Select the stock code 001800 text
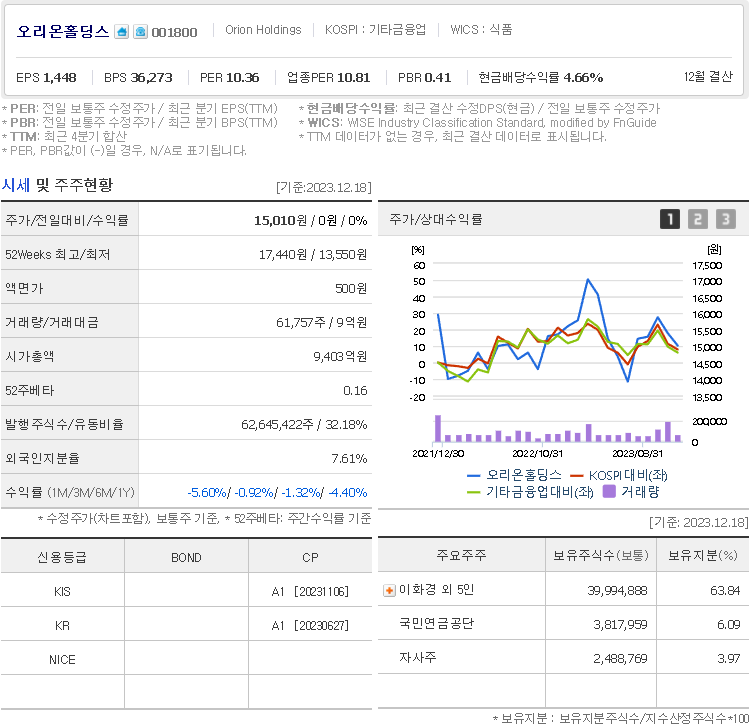 174,33
